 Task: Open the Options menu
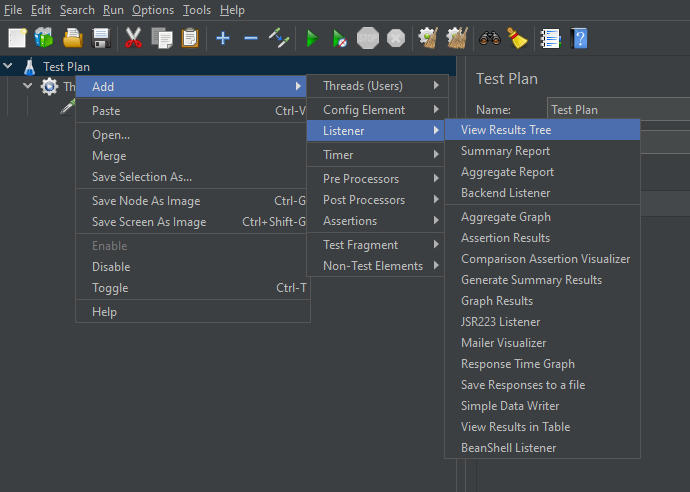tap(153, 10)
